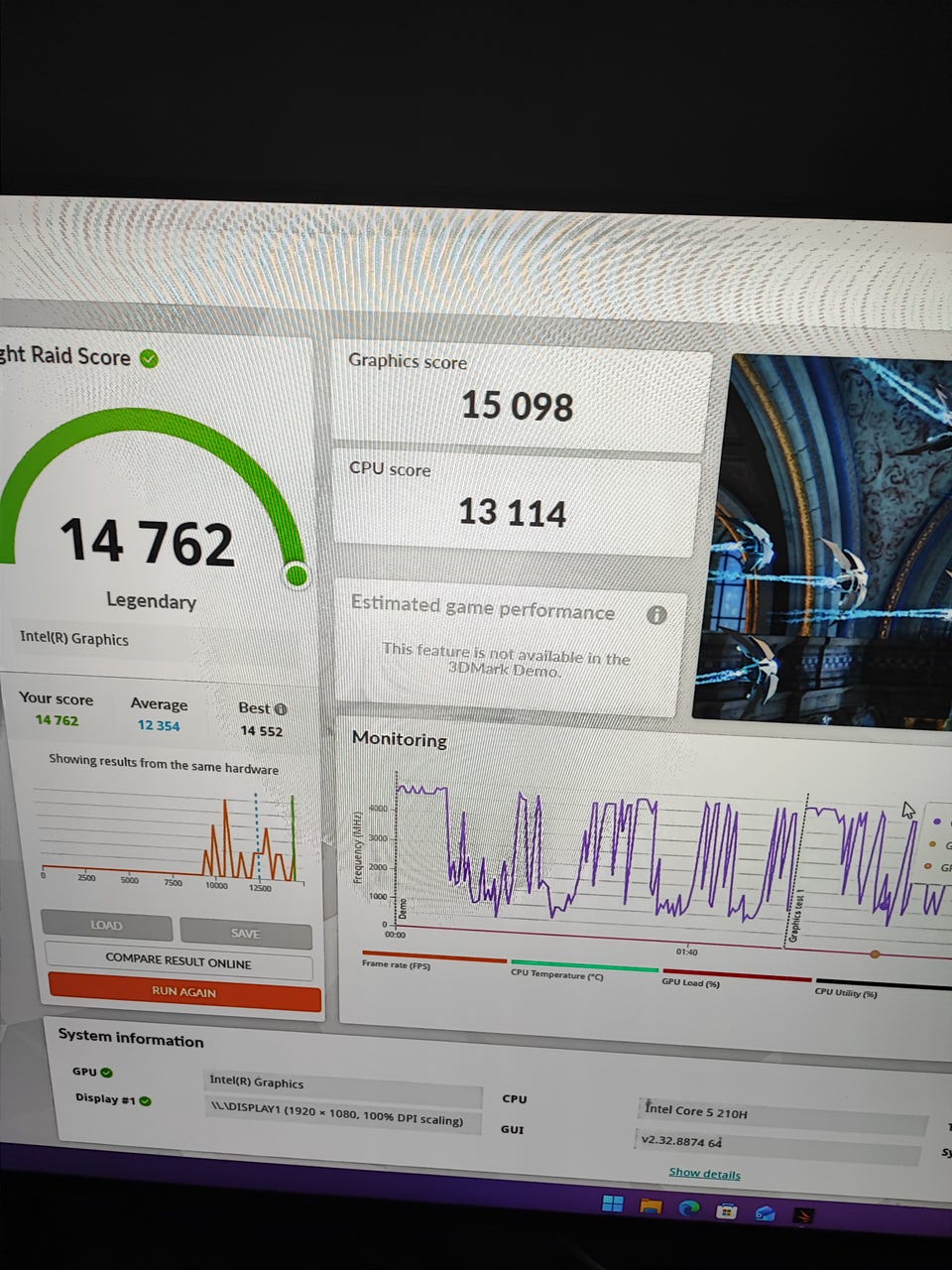
Task: Click the purple legend dot beside the monitoring chart
Action: [x=936, y=823]
